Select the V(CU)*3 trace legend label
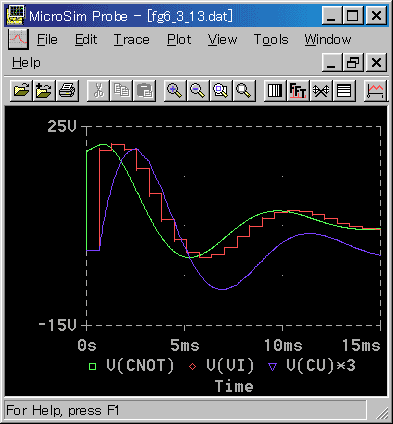Image resolution: width=393 pixels, height=424 pixels. [x=321, y=366]
